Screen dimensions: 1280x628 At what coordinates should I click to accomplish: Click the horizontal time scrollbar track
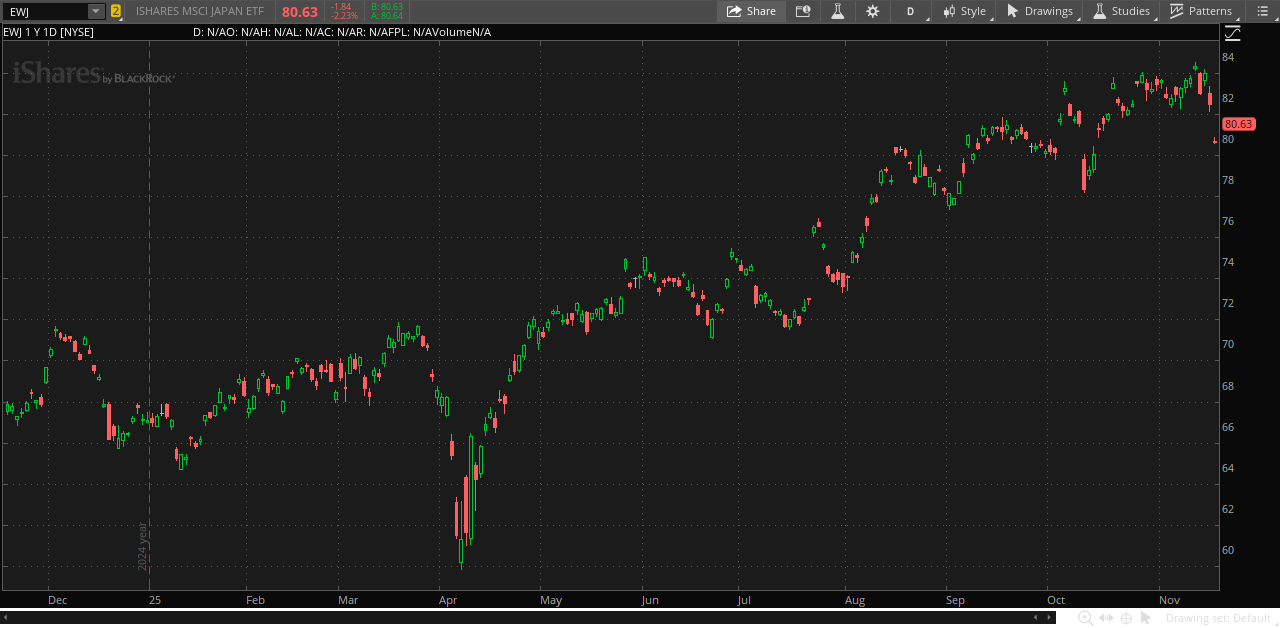click(x=526, y=618)
